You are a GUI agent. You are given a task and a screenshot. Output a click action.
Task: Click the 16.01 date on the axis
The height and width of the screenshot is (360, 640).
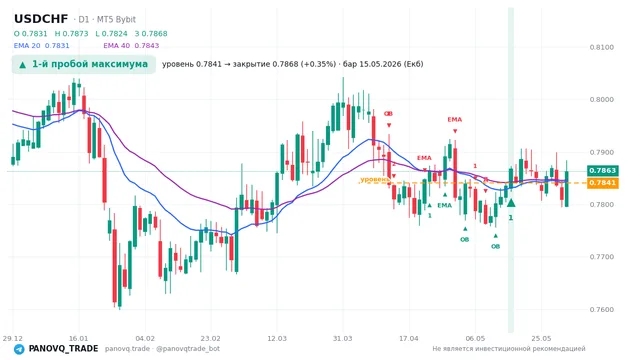point(78,338)
